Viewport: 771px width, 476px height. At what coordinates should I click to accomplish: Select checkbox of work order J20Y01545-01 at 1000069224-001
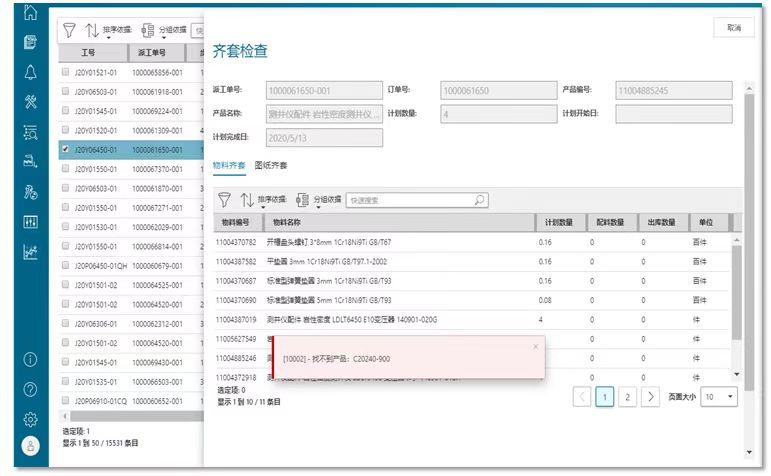click(x=66, y=111)
